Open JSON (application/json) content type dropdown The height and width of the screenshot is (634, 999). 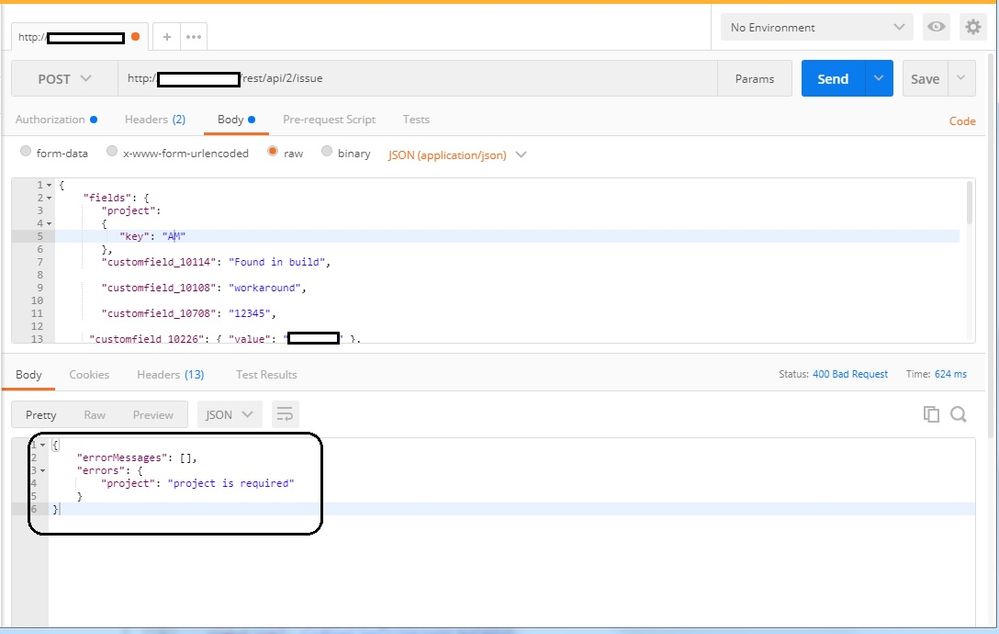click(457, 155)
